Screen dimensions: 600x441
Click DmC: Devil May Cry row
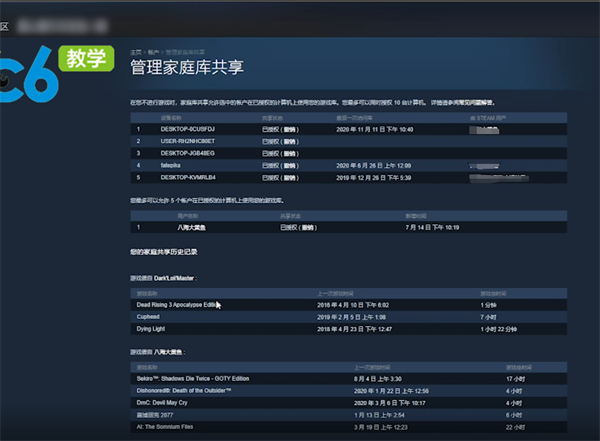[348, 403]
